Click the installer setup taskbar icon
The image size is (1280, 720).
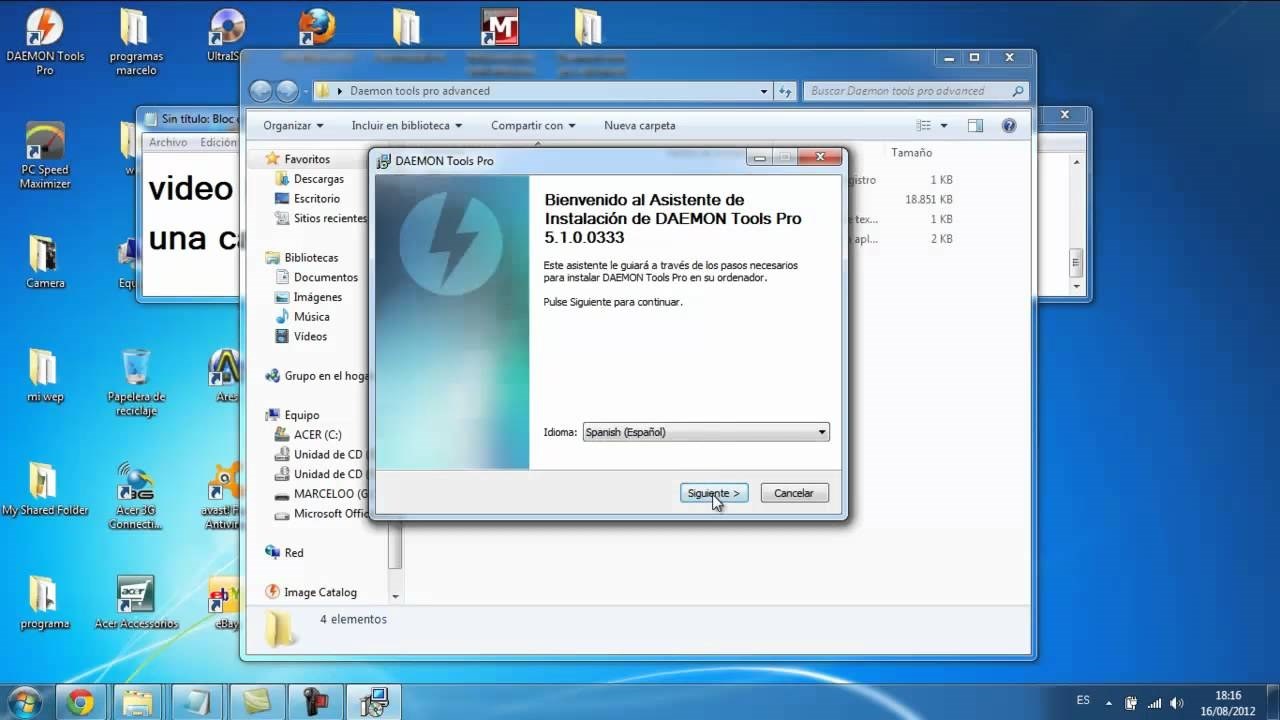pyautogui.click(x=374, y=702)
